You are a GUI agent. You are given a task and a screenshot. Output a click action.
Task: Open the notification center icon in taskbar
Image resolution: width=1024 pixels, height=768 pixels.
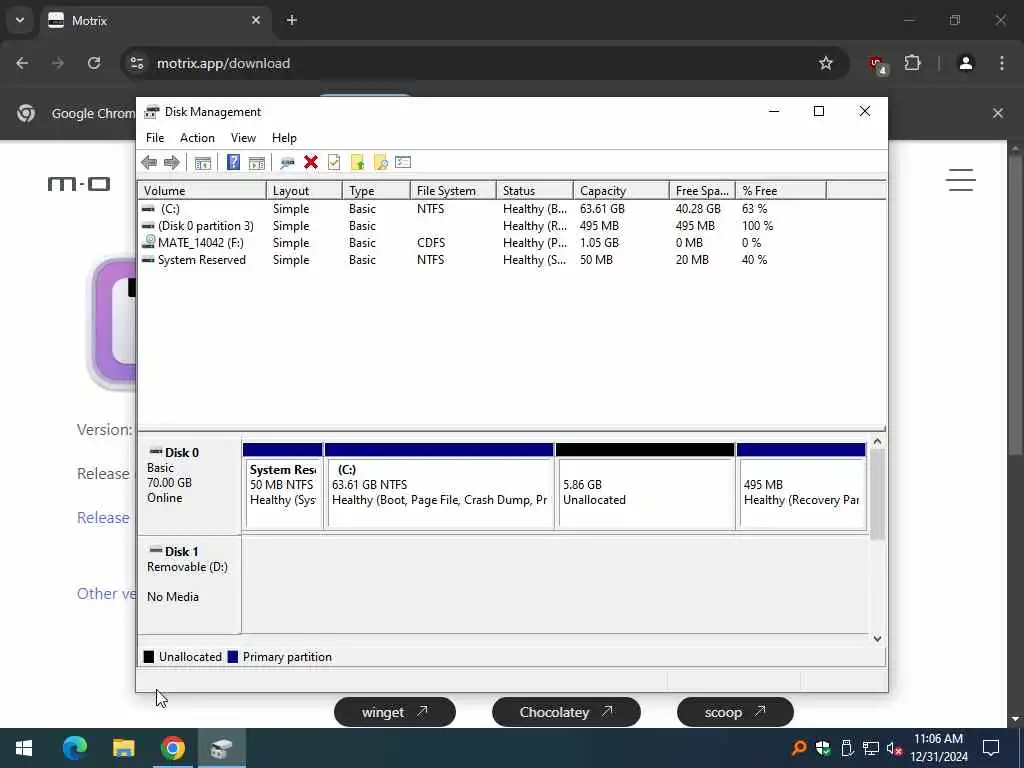(991, 748)
